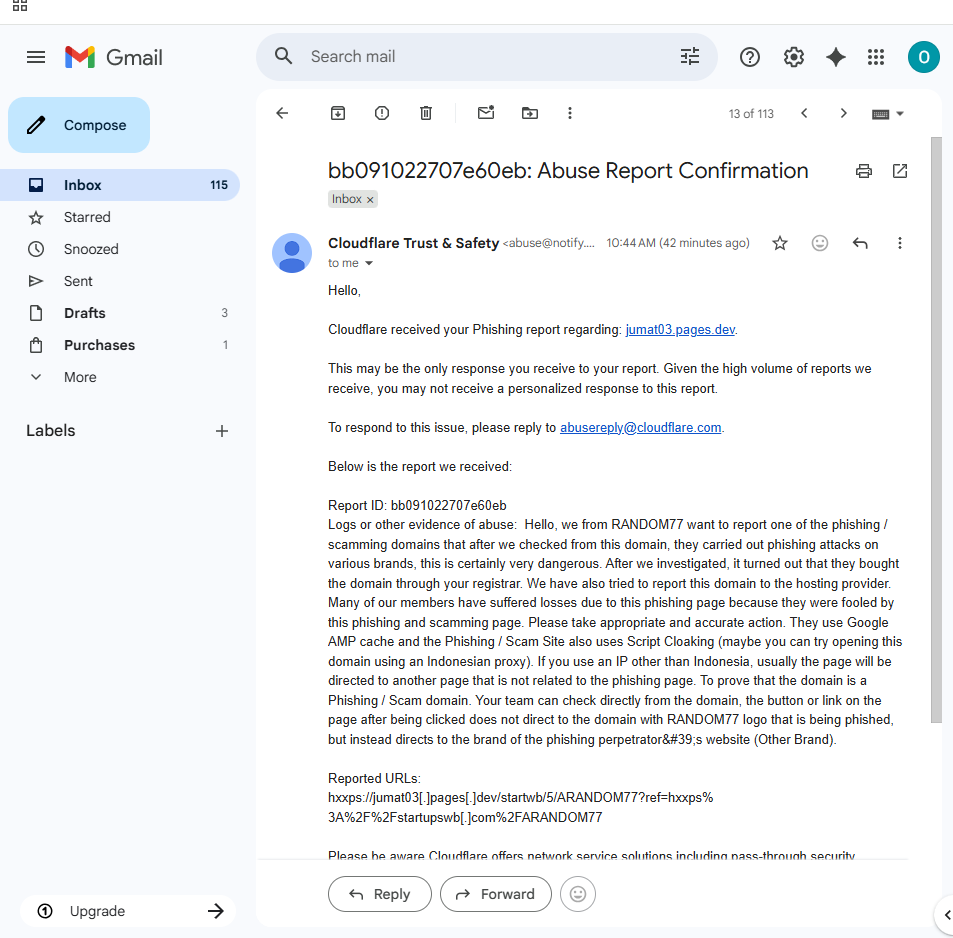Go to the older email arrow
Image resolution: width=953 pixels, height=938 pixels.
[843, 113]
